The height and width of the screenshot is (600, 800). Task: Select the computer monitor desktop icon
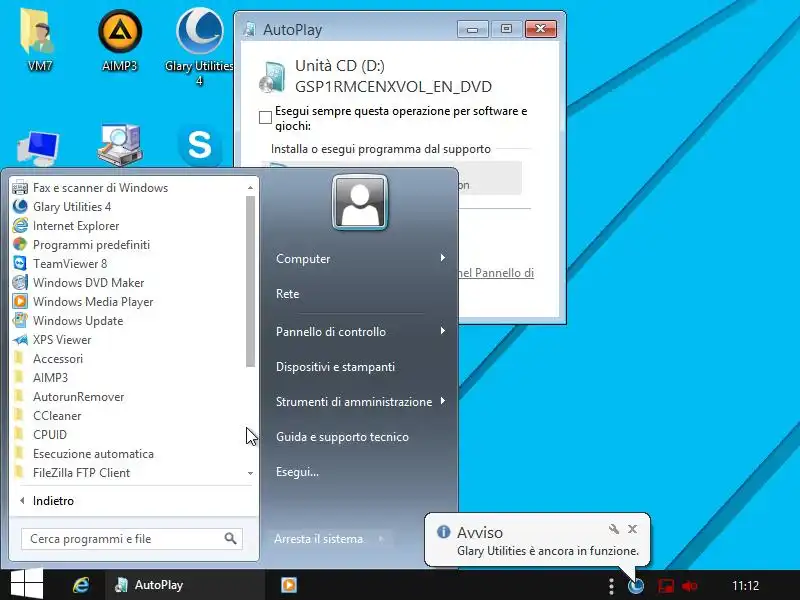pyautogui.click(x=38, y=148)
